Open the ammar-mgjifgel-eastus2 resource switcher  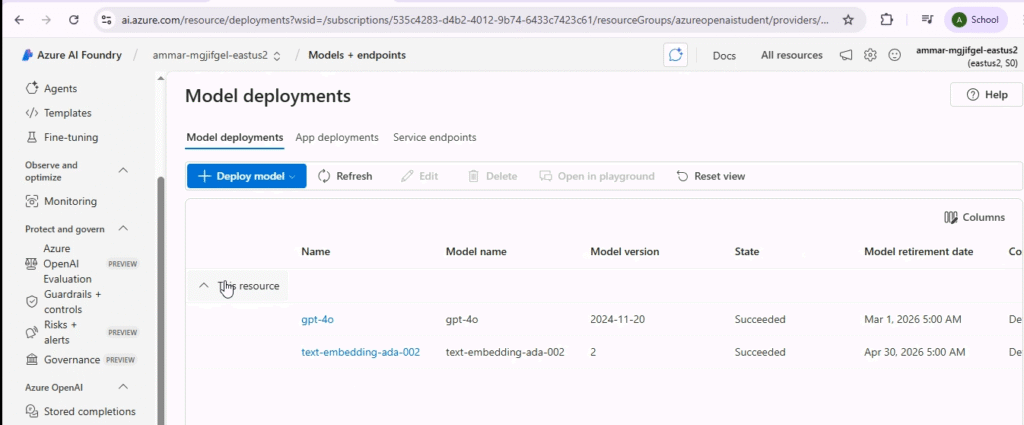[x=217, y=55]
